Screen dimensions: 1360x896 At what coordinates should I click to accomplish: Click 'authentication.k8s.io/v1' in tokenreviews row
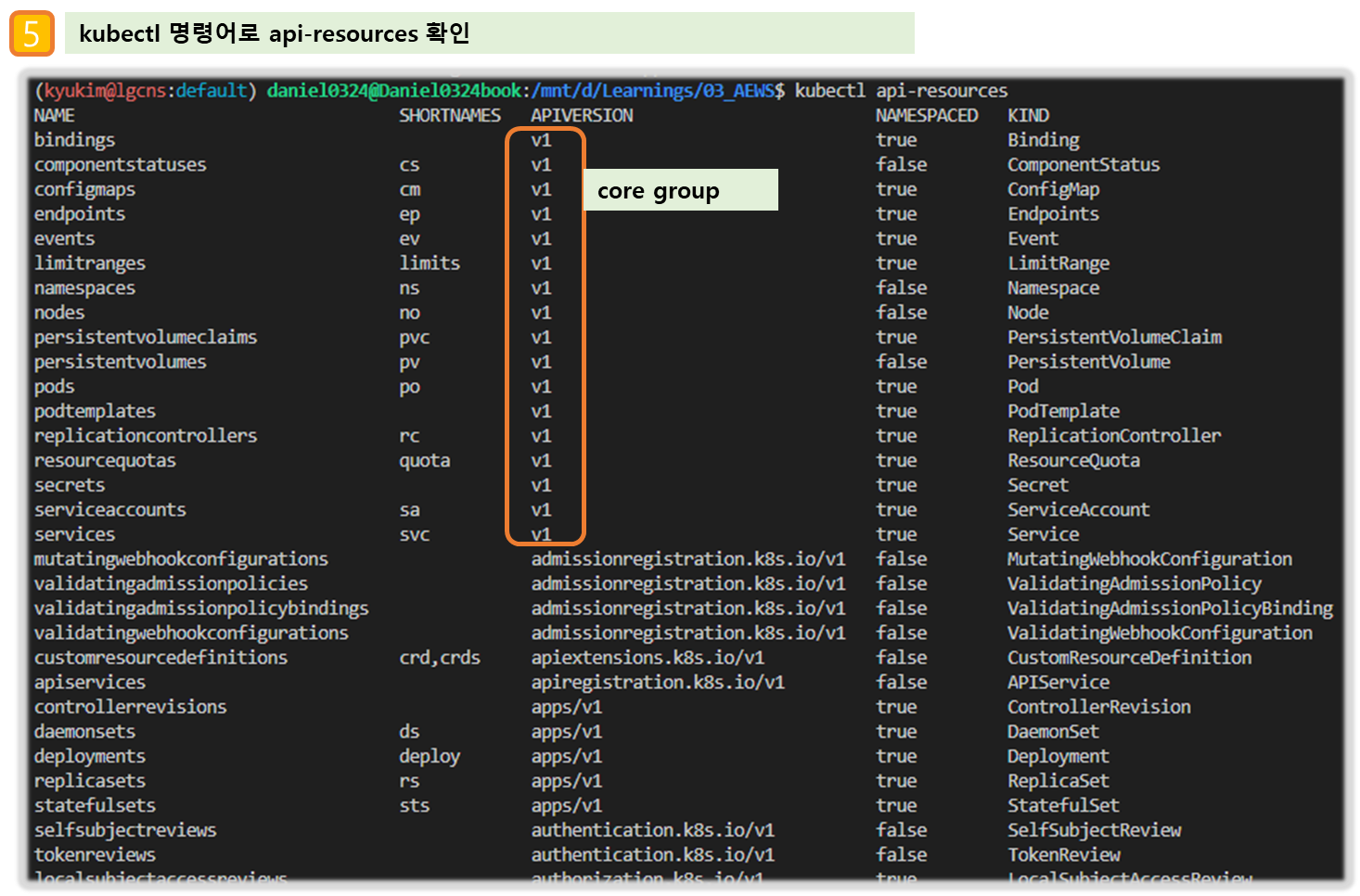pyautogui.click(x=652, y=855)
